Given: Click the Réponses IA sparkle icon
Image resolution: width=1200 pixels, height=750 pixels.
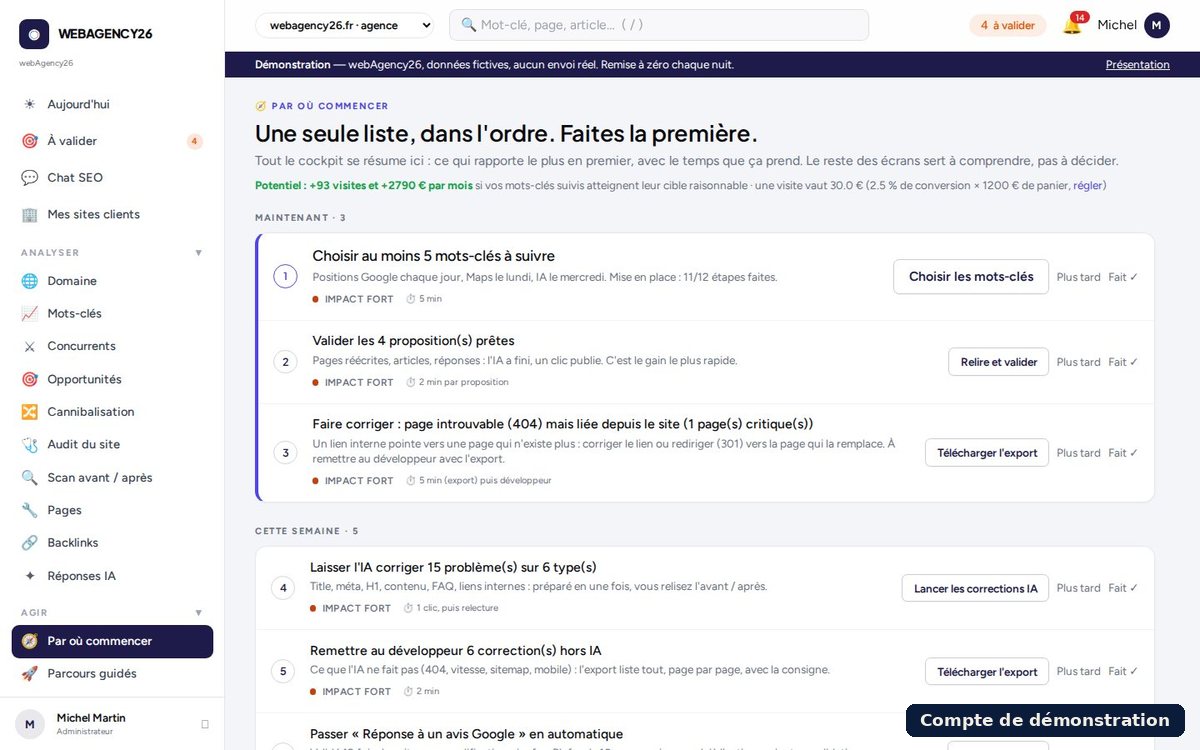Looking at the screenshot, I should [x=29, y=576].
